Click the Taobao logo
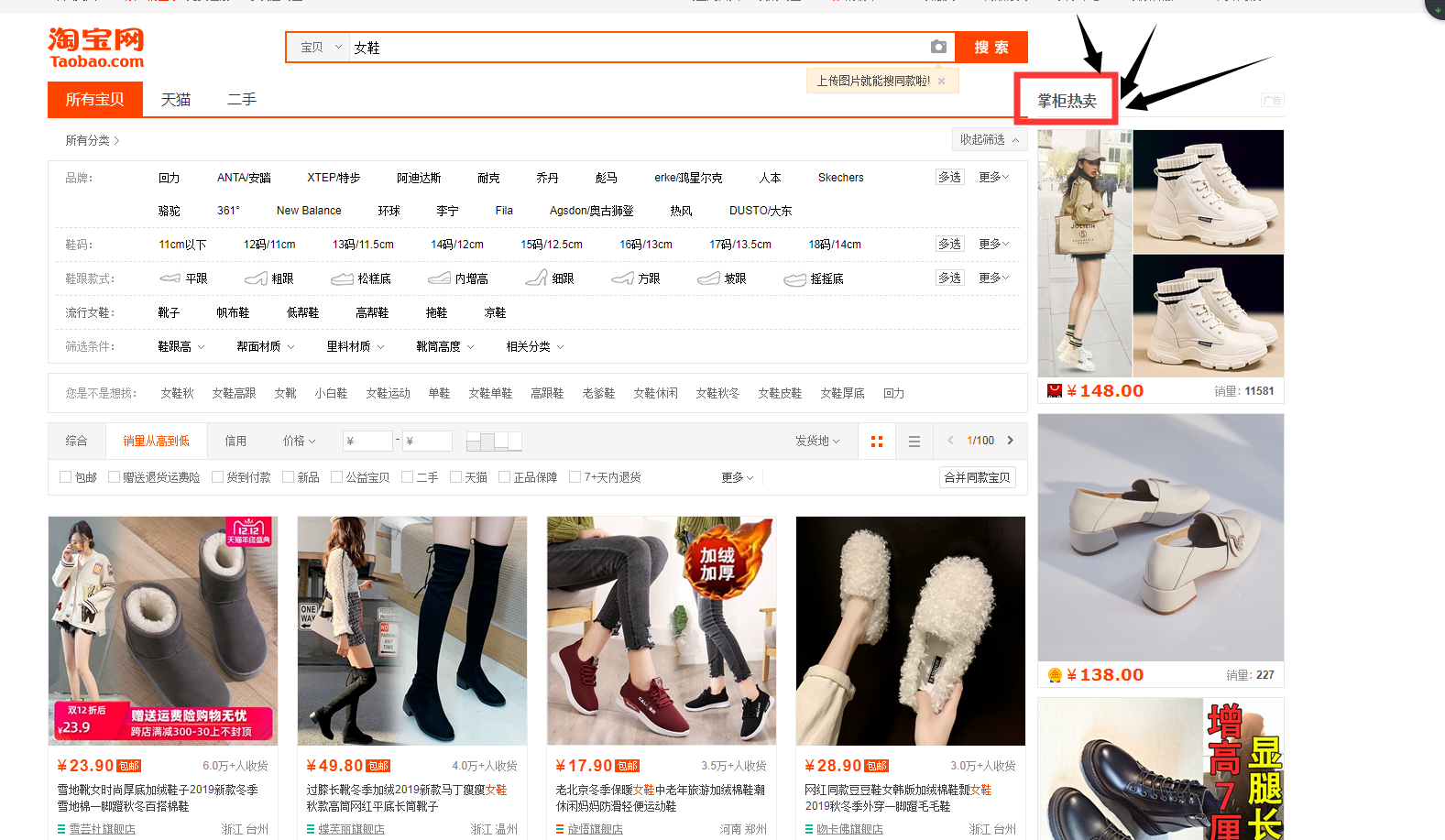 pos(96,49)
